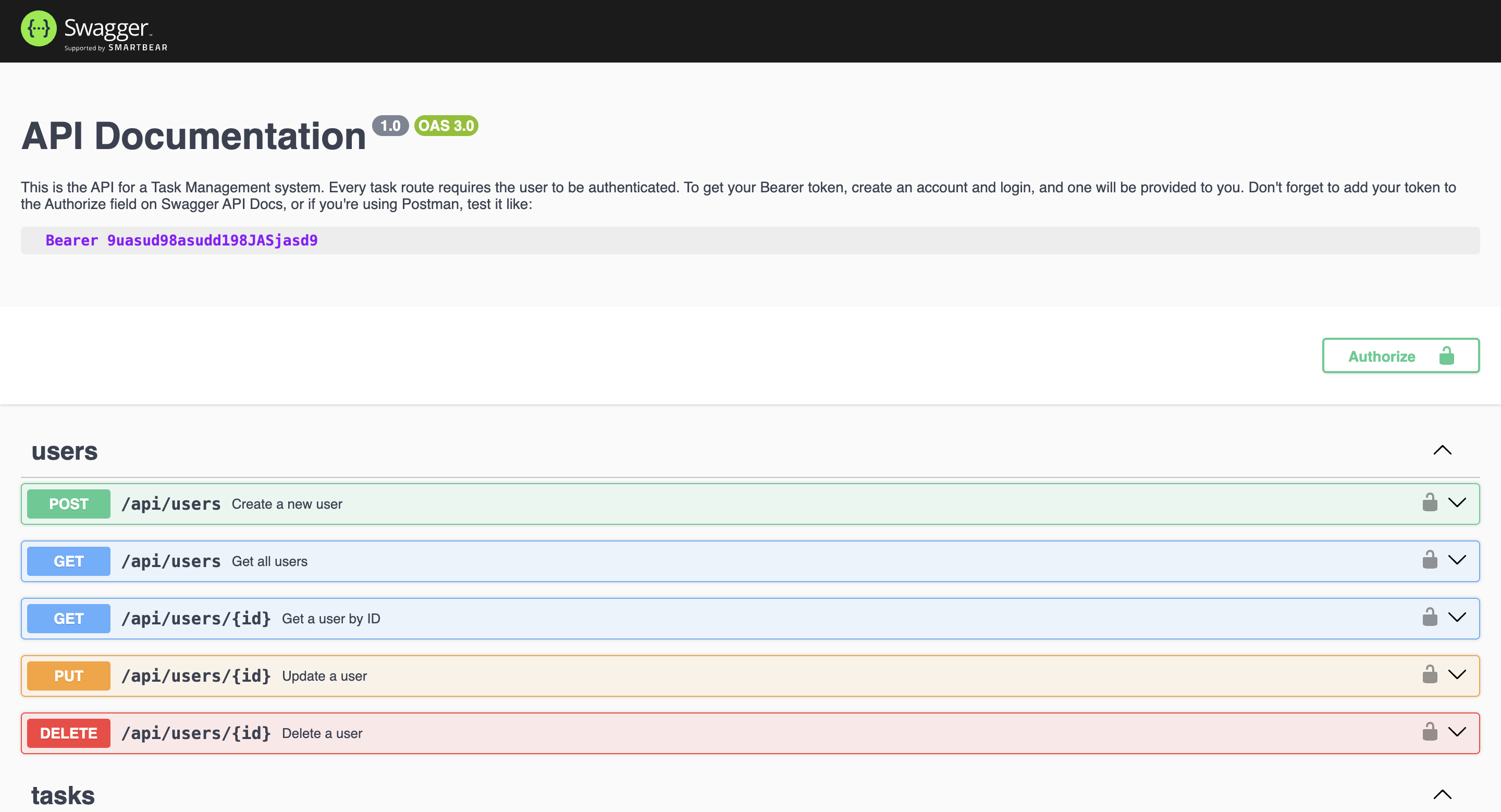Expand the Update a user chevron
1501x812 pixels.
1457,674
